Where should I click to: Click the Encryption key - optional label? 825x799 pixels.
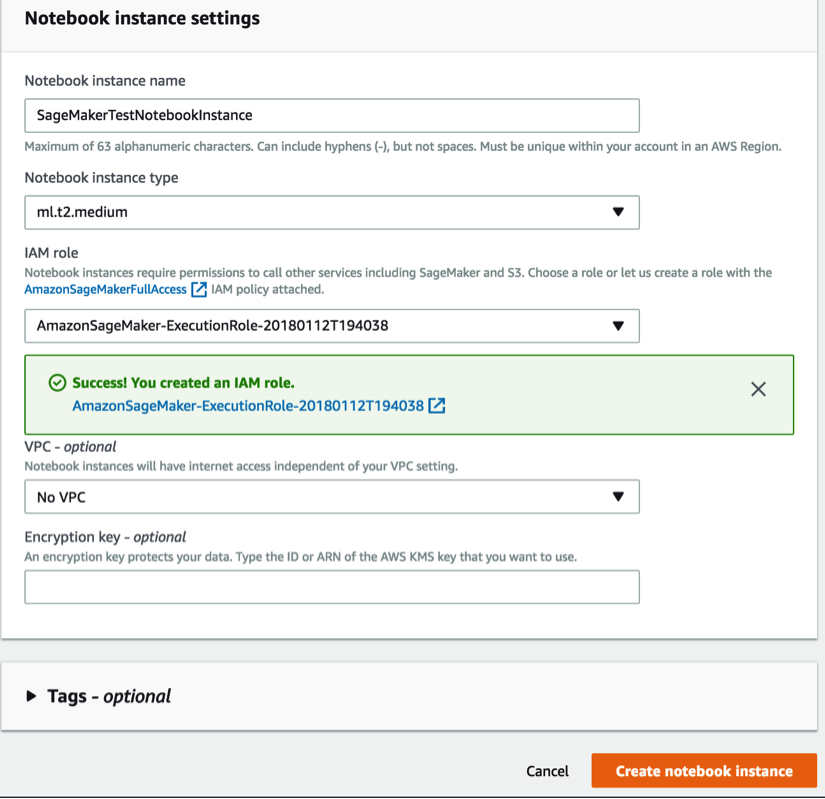[x=105, y=537]
